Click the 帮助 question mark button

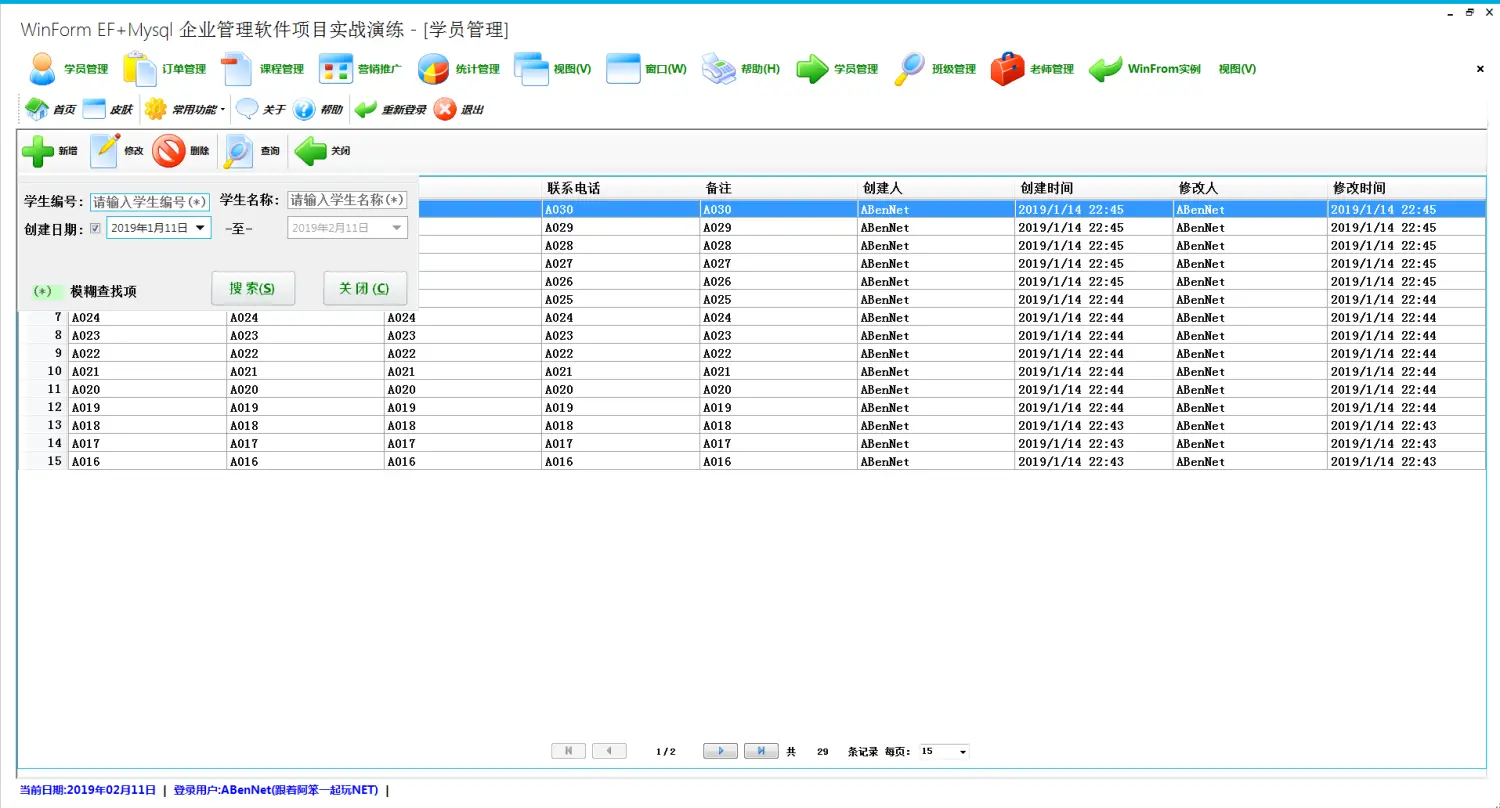point(319,109)
